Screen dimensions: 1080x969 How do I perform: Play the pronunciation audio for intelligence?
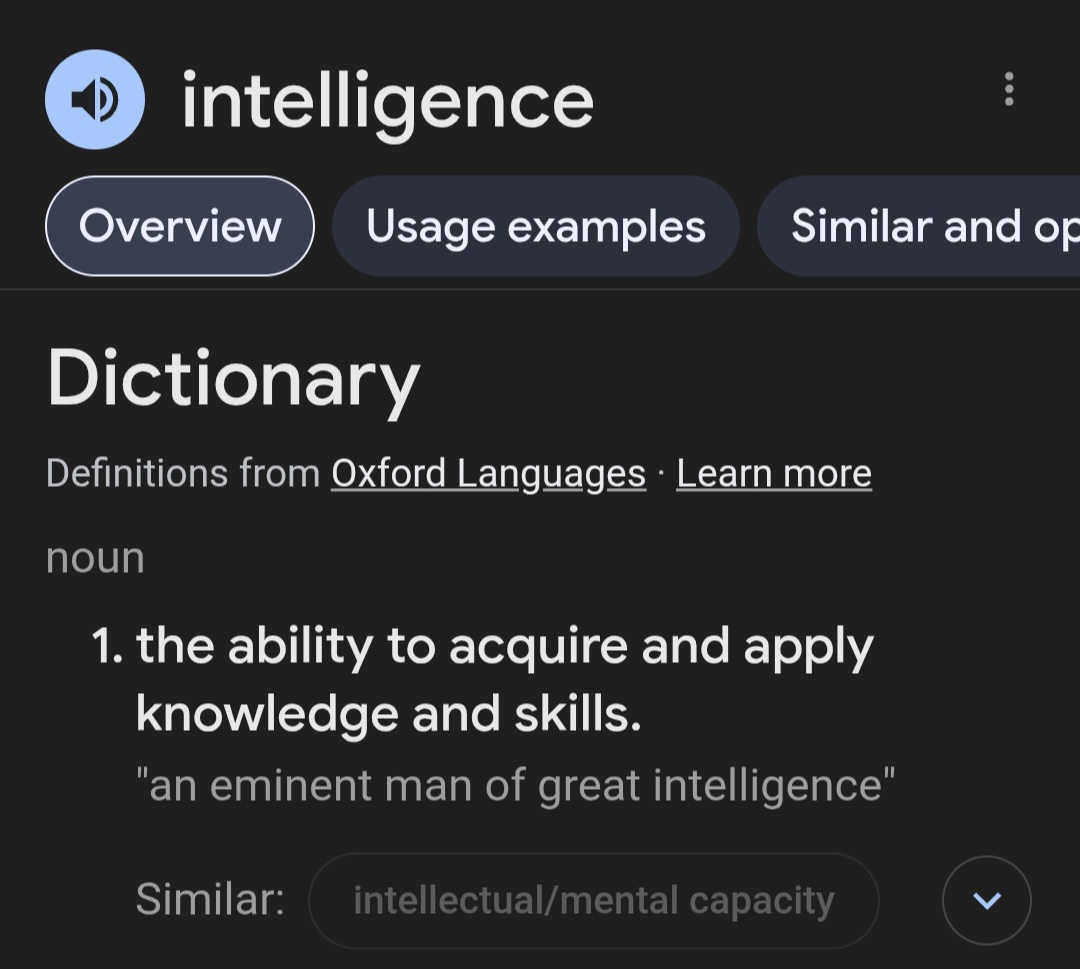[95, 99]
